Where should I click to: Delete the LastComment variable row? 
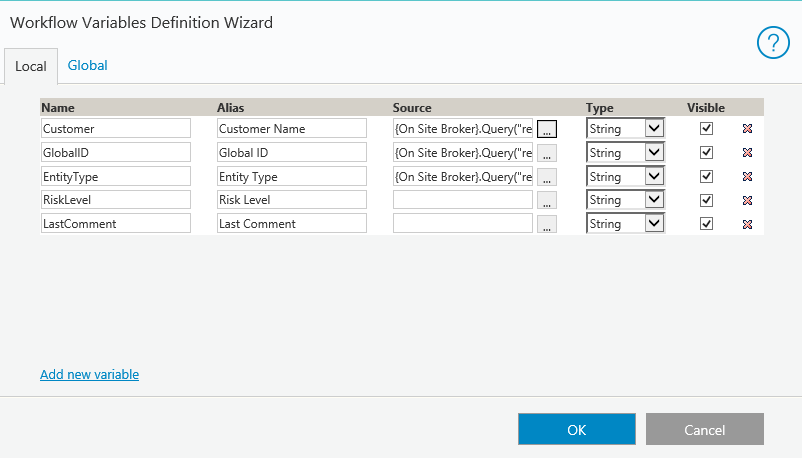pyautogui.click(x=747, y=224)
